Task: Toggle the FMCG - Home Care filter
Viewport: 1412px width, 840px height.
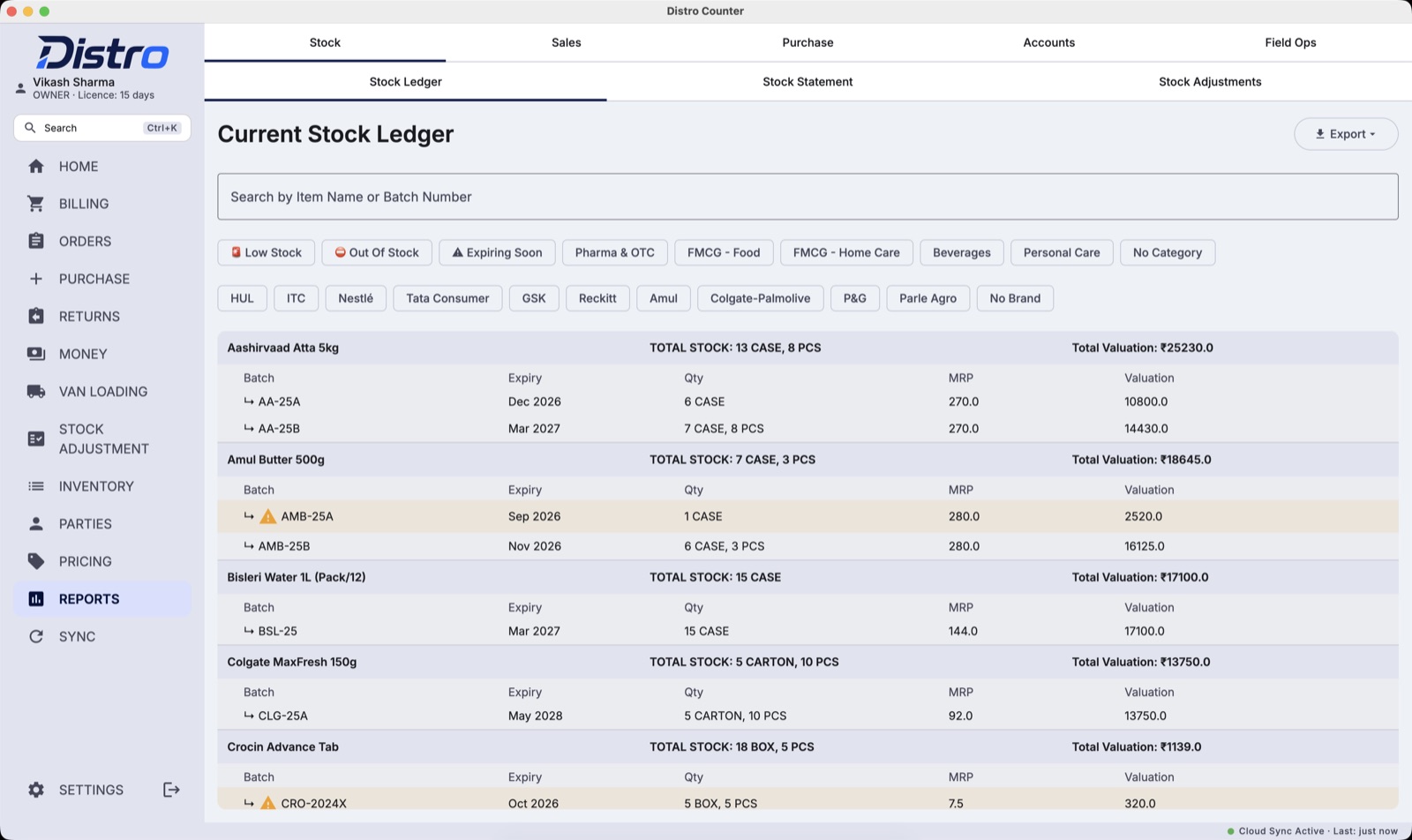Action: 846,252
